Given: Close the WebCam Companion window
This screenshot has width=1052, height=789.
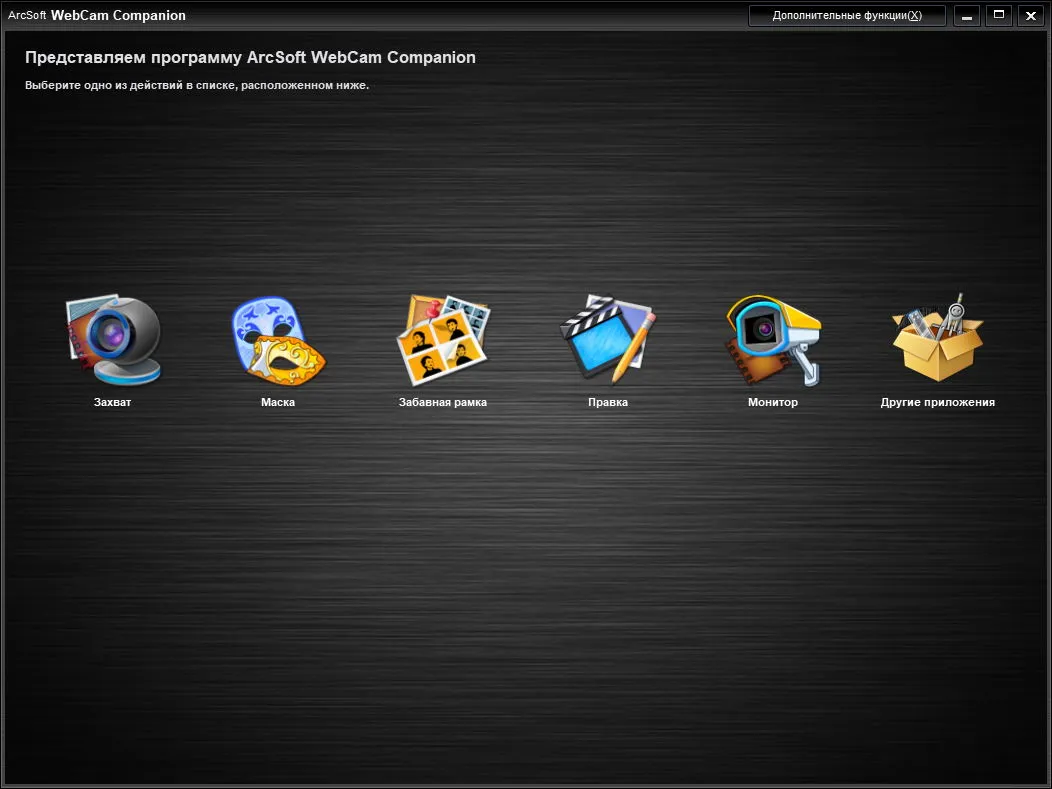Looking at the screenshot, I should tap(1031, 15).
